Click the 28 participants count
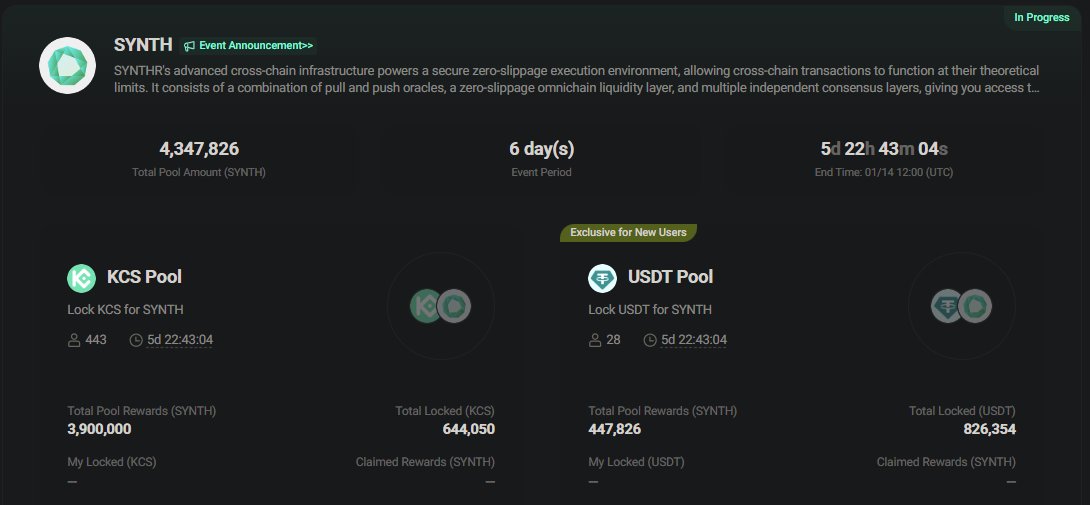 click(x=613, y=340)
